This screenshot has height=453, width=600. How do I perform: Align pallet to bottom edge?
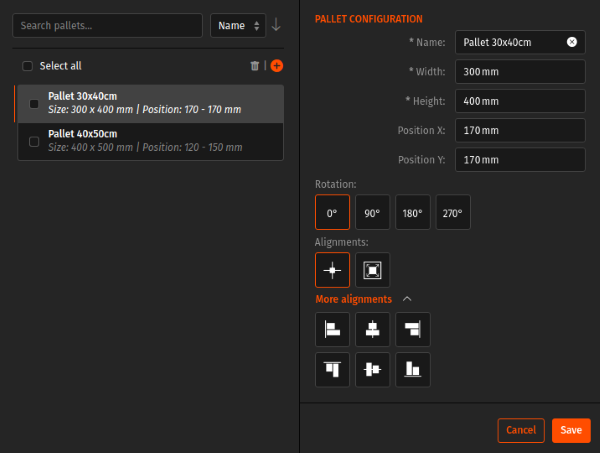tap(412, 369)
